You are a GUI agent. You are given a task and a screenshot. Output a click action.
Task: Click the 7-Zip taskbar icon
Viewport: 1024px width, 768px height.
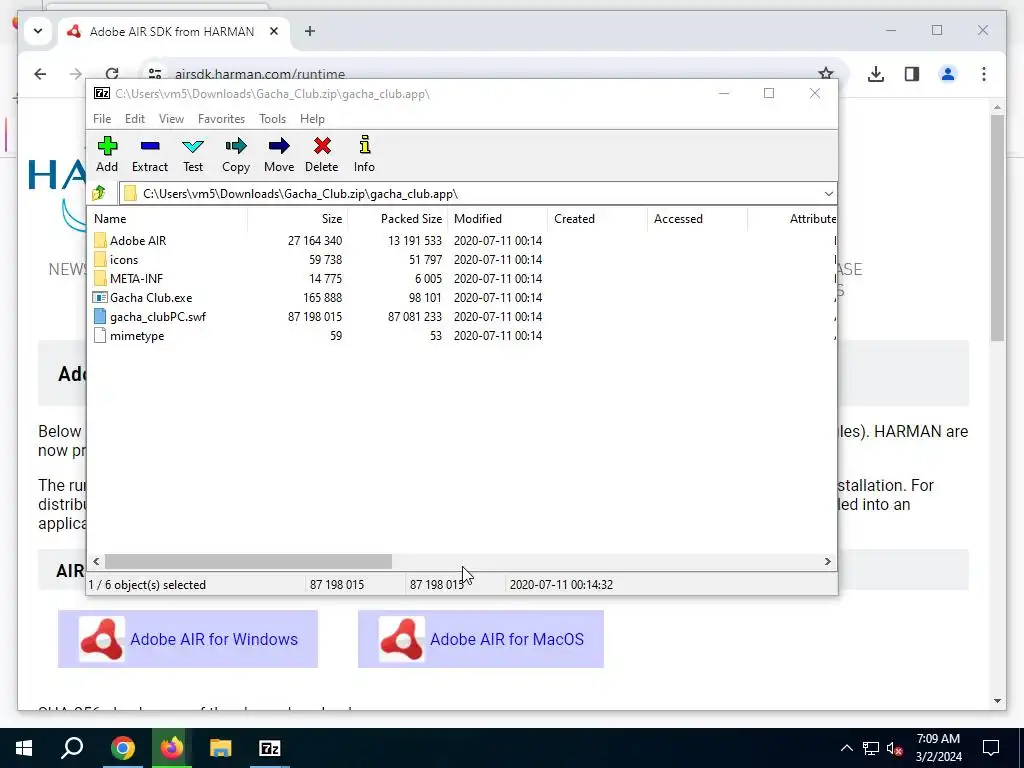[270, 748]
